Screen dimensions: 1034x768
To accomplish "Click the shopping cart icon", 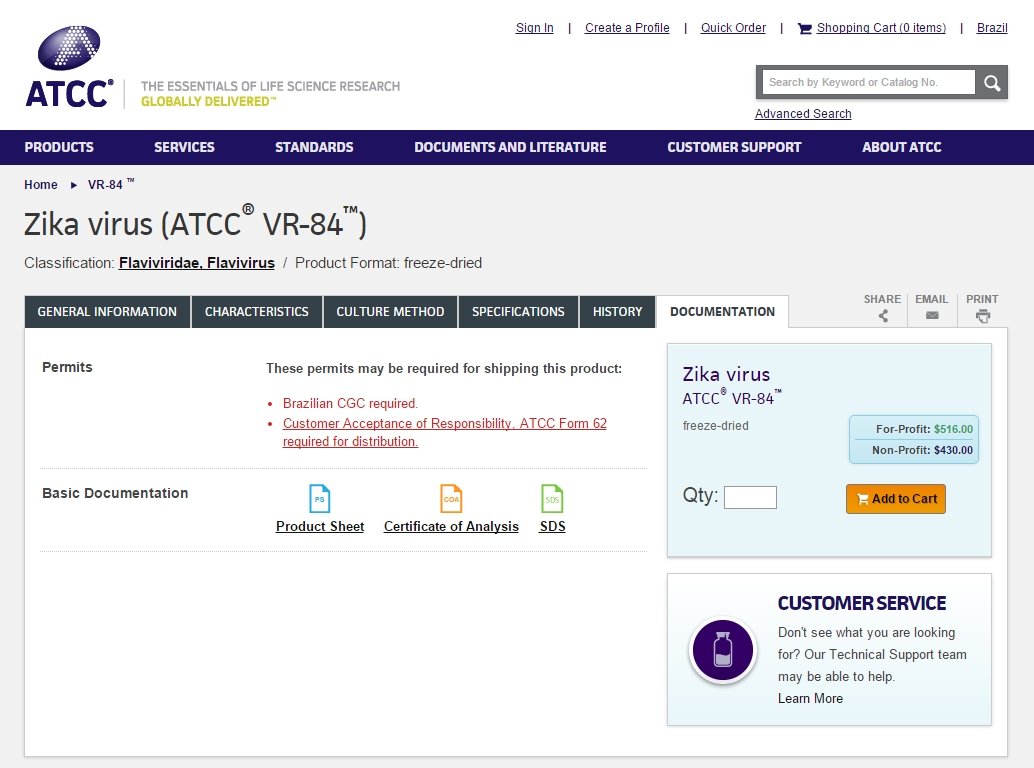I will click(805, 28).
